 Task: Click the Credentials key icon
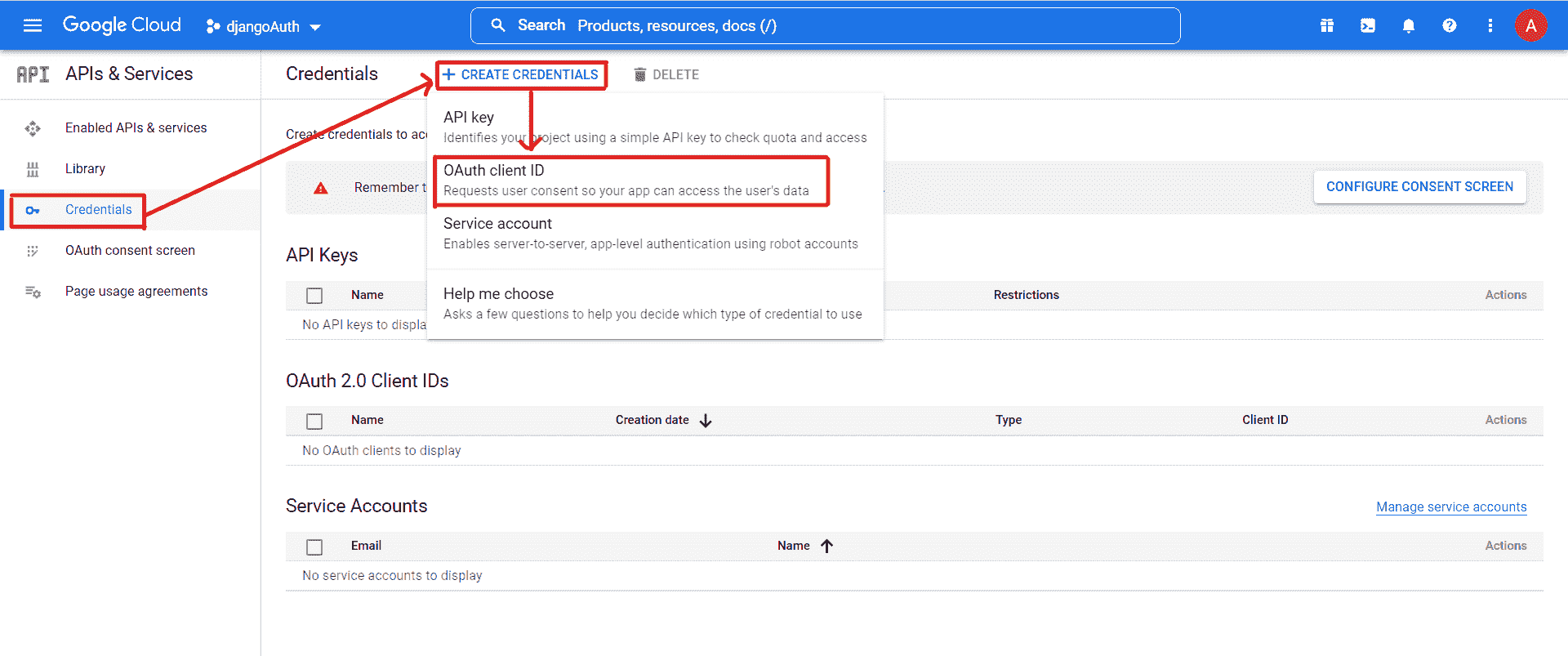coord(33,210)
